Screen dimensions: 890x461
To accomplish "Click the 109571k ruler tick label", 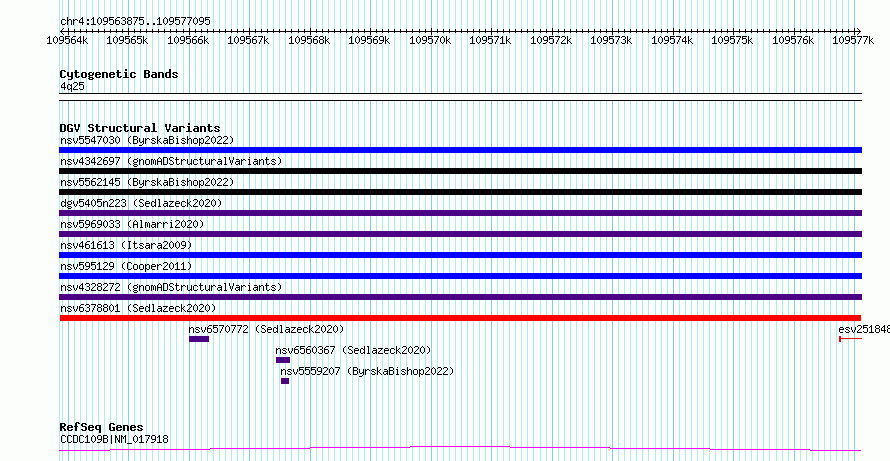I will click(x=491, y=40).
